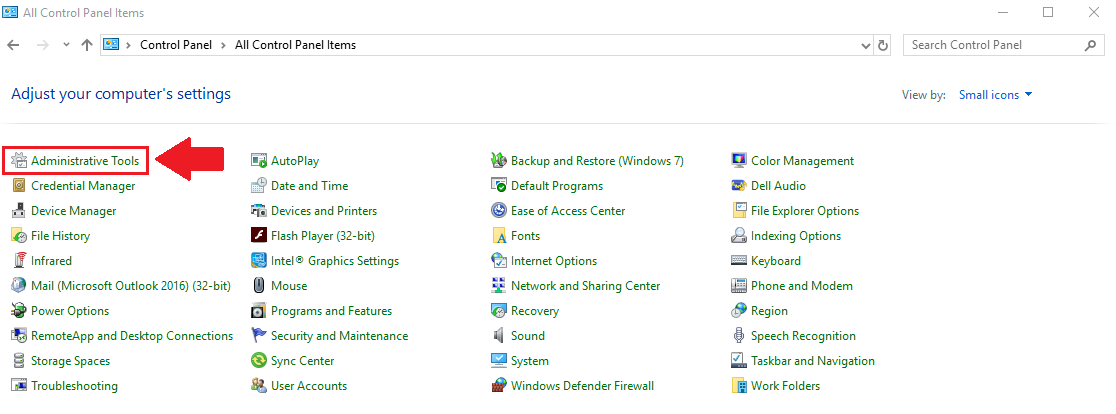Viewport: 1116px width, 414px height.
Task: Expand the address bar history dropdown
Action: click(x=865, y=45)
